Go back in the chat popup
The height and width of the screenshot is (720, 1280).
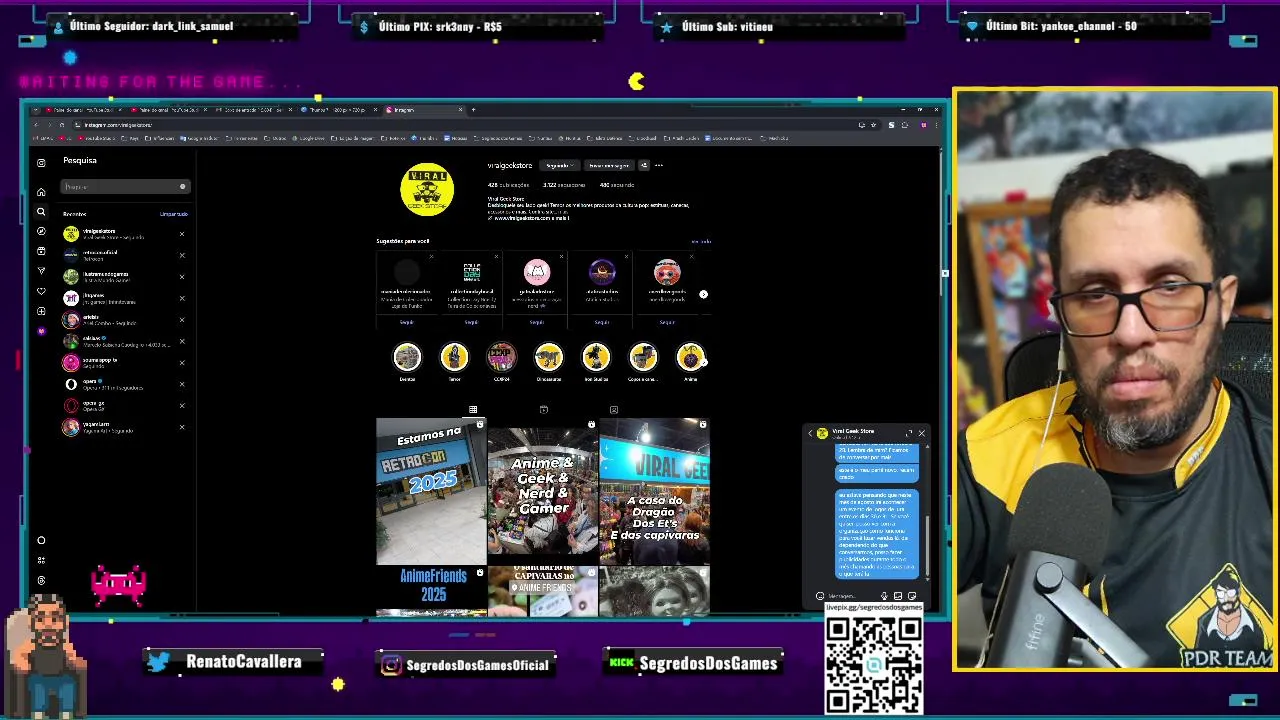click(x=811, y=434)
